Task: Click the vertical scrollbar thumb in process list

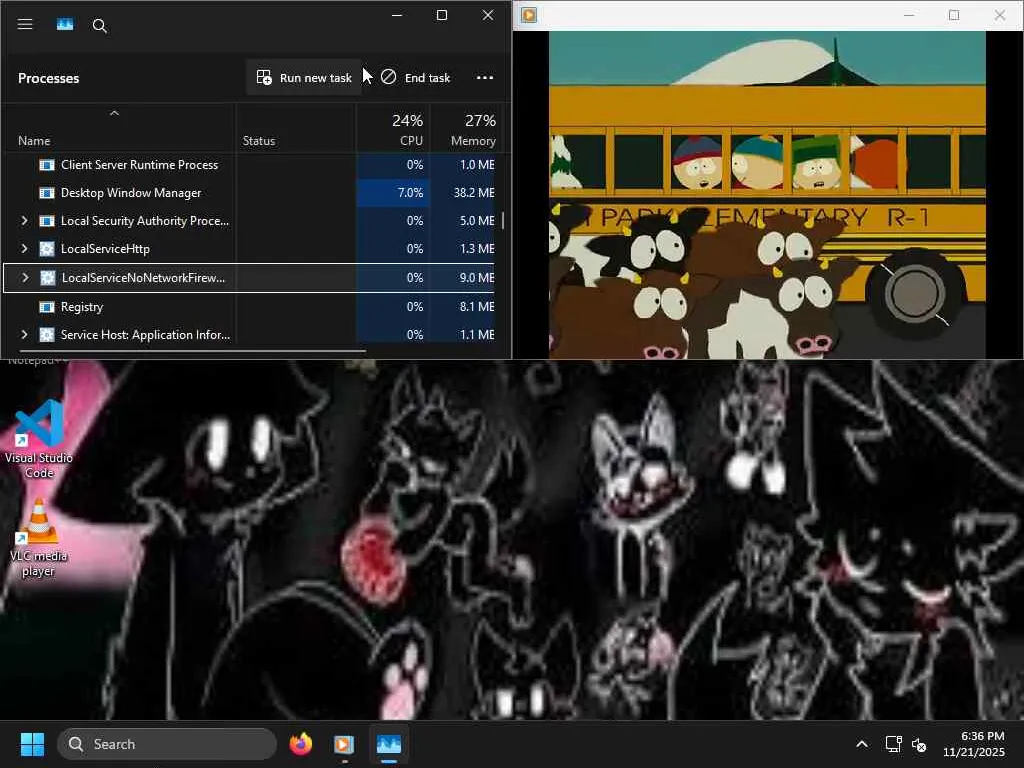Action: coord(503,221)
